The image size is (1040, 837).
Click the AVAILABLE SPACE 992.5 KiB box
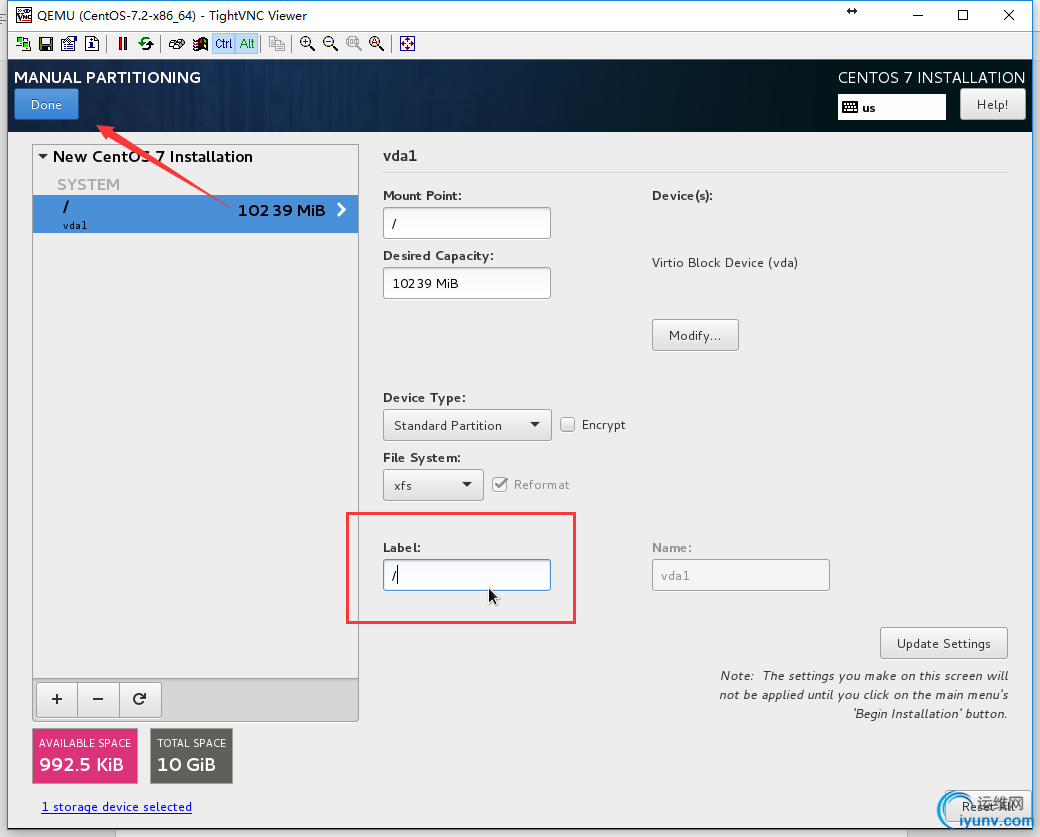click(85, 756)
